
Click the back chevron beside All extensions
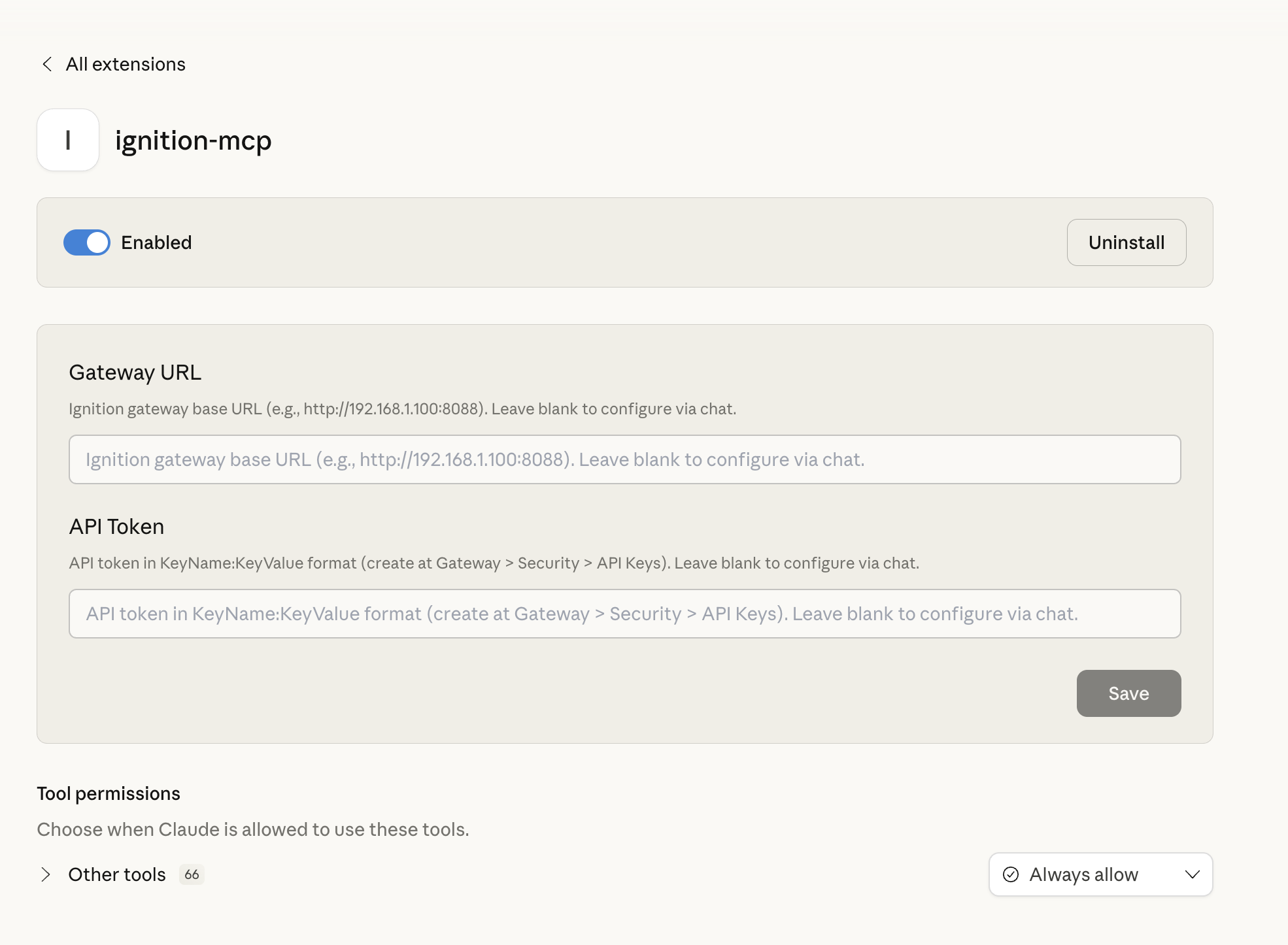coord(46,64)
